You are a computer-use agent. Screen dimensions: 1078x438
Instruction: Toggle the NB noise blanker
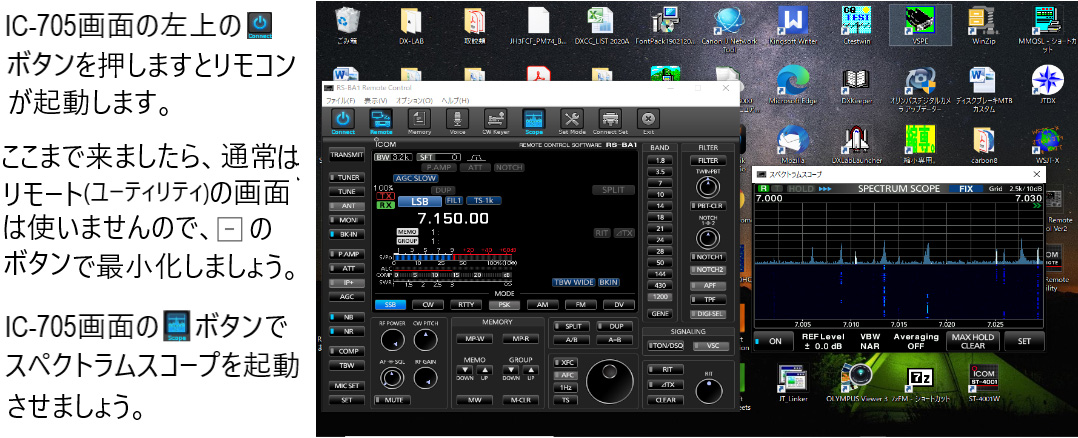point(347,317)
